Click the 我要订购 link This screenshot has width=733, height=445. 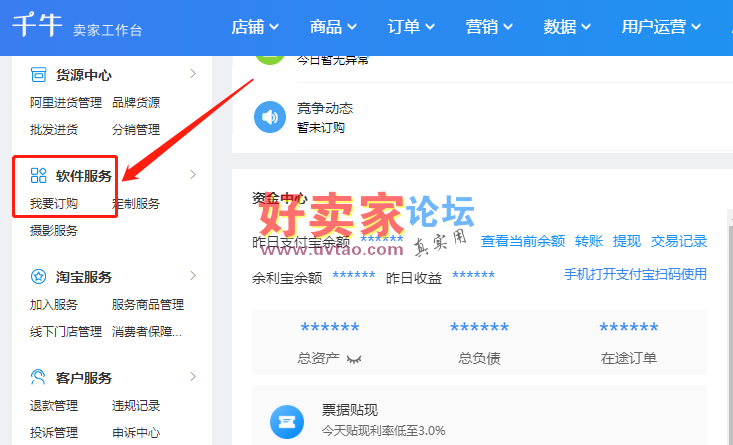click(x=54, y=204)
